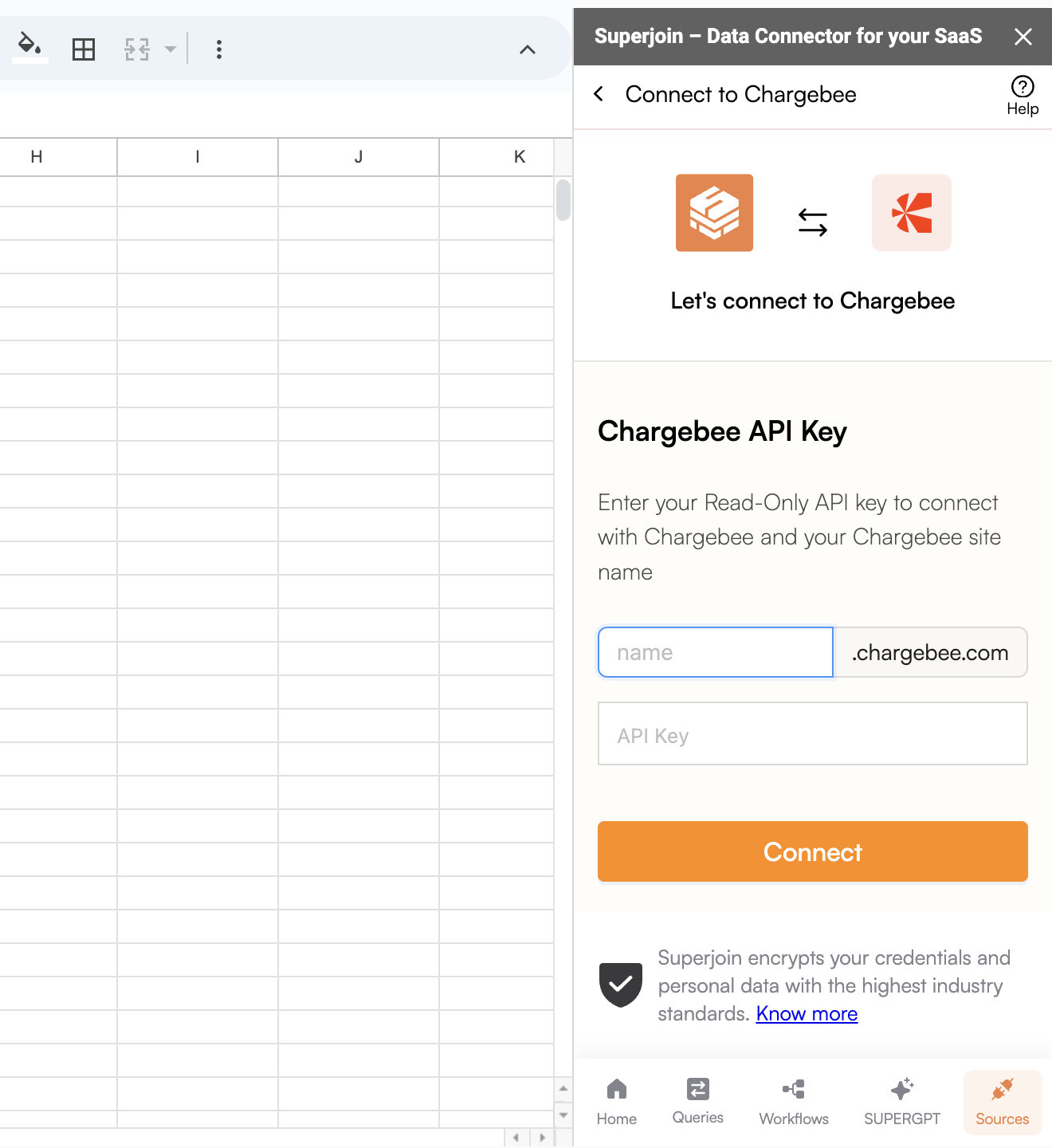Open the borders tool in toolbar
The height and width of the screenshot is (1148, 1052).
84,49
